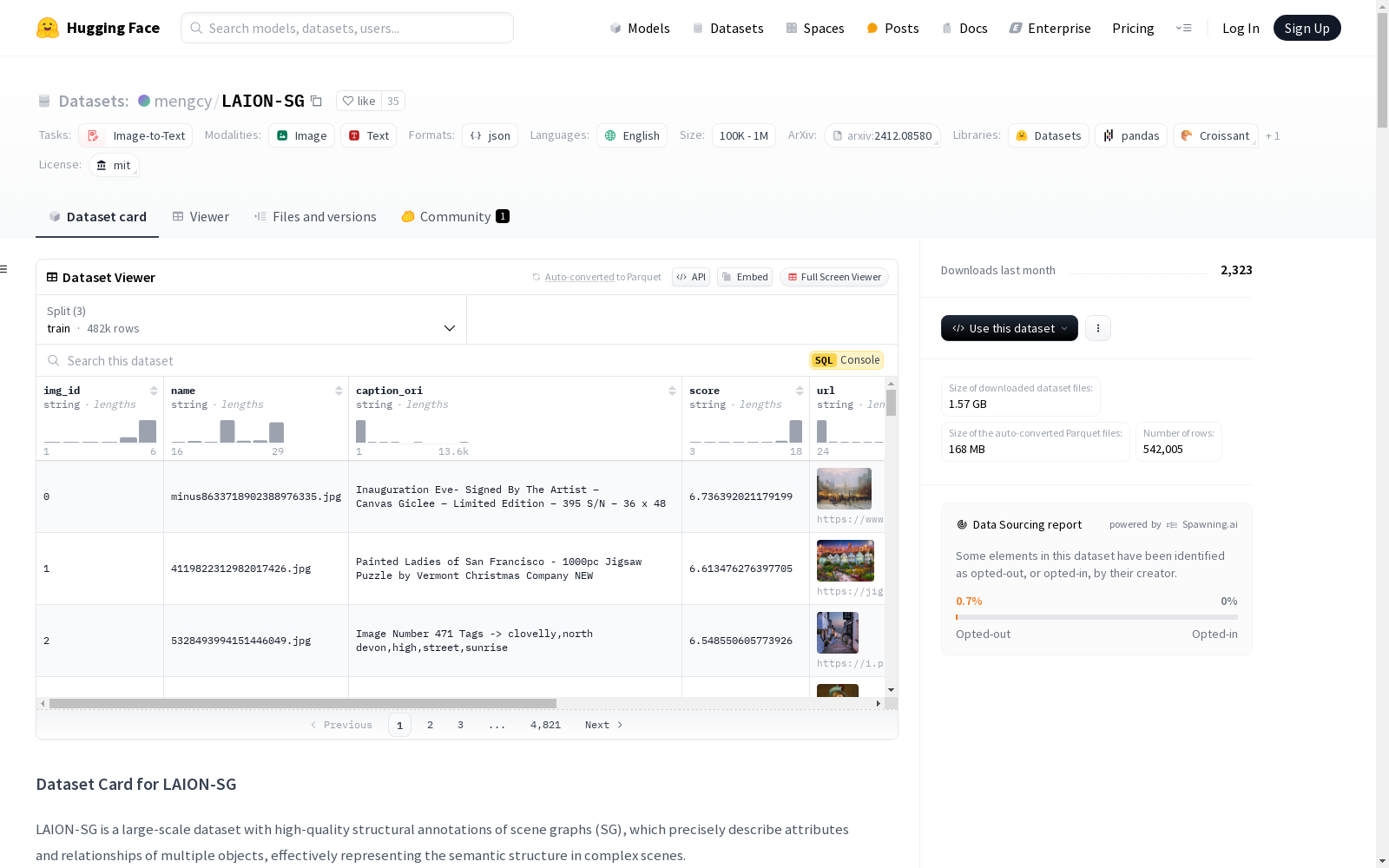Image resolution: width=1389 pixels, height=868 pixels.
Task: Select the Image modality tag
Action: (x=301, y=135)
